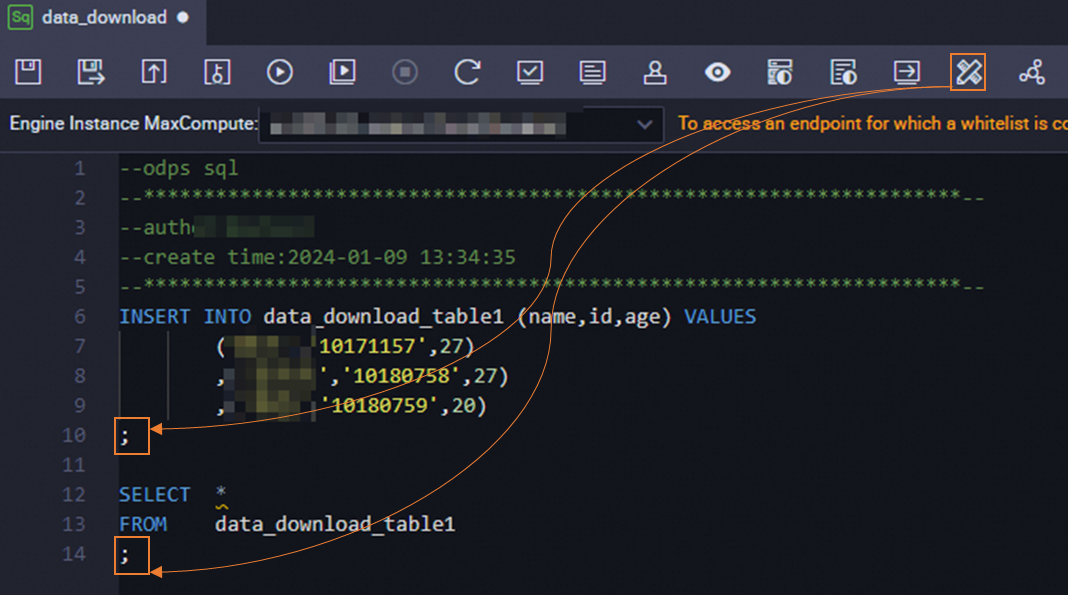This screenshot has width=1068, height=595.
Task: Open the log view lines icon
Action: (x=593, y=71)
